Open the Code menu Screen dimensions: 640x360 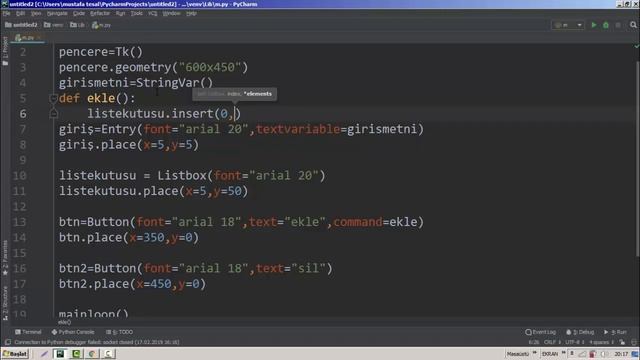[79, 13]
